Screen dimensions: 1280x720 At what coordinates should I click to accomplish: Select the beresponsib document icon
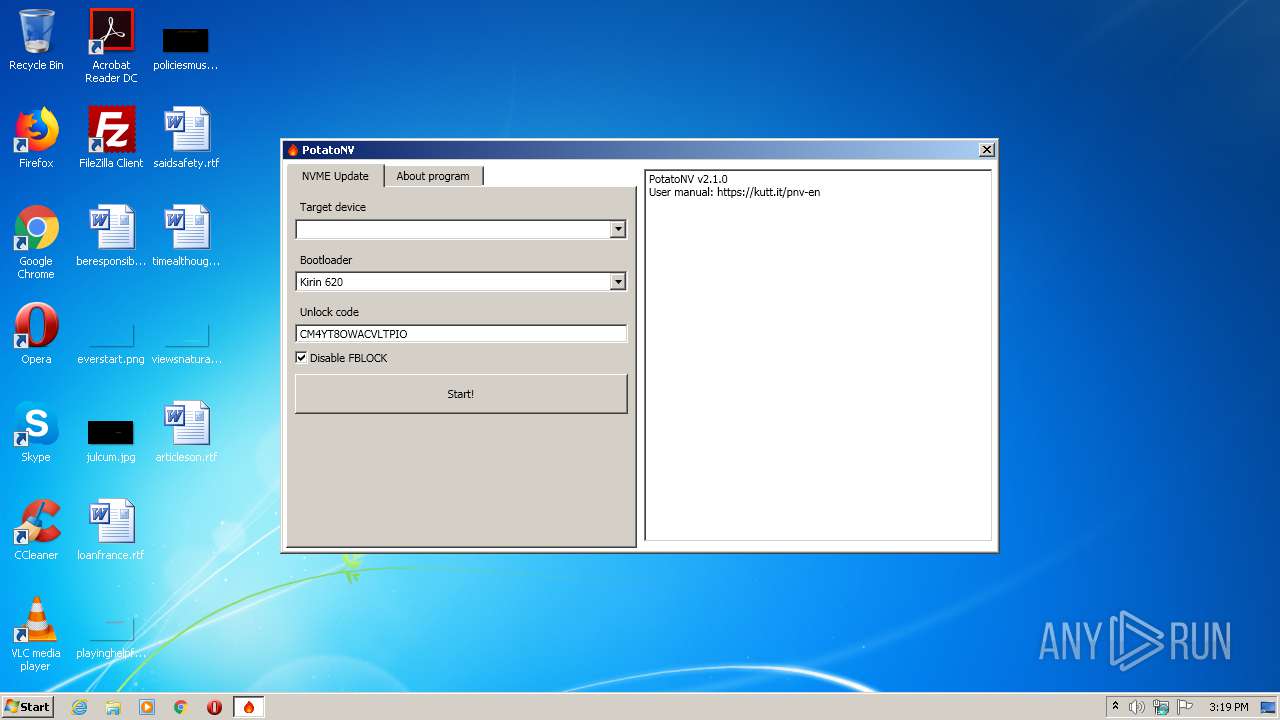pos(111,236)
